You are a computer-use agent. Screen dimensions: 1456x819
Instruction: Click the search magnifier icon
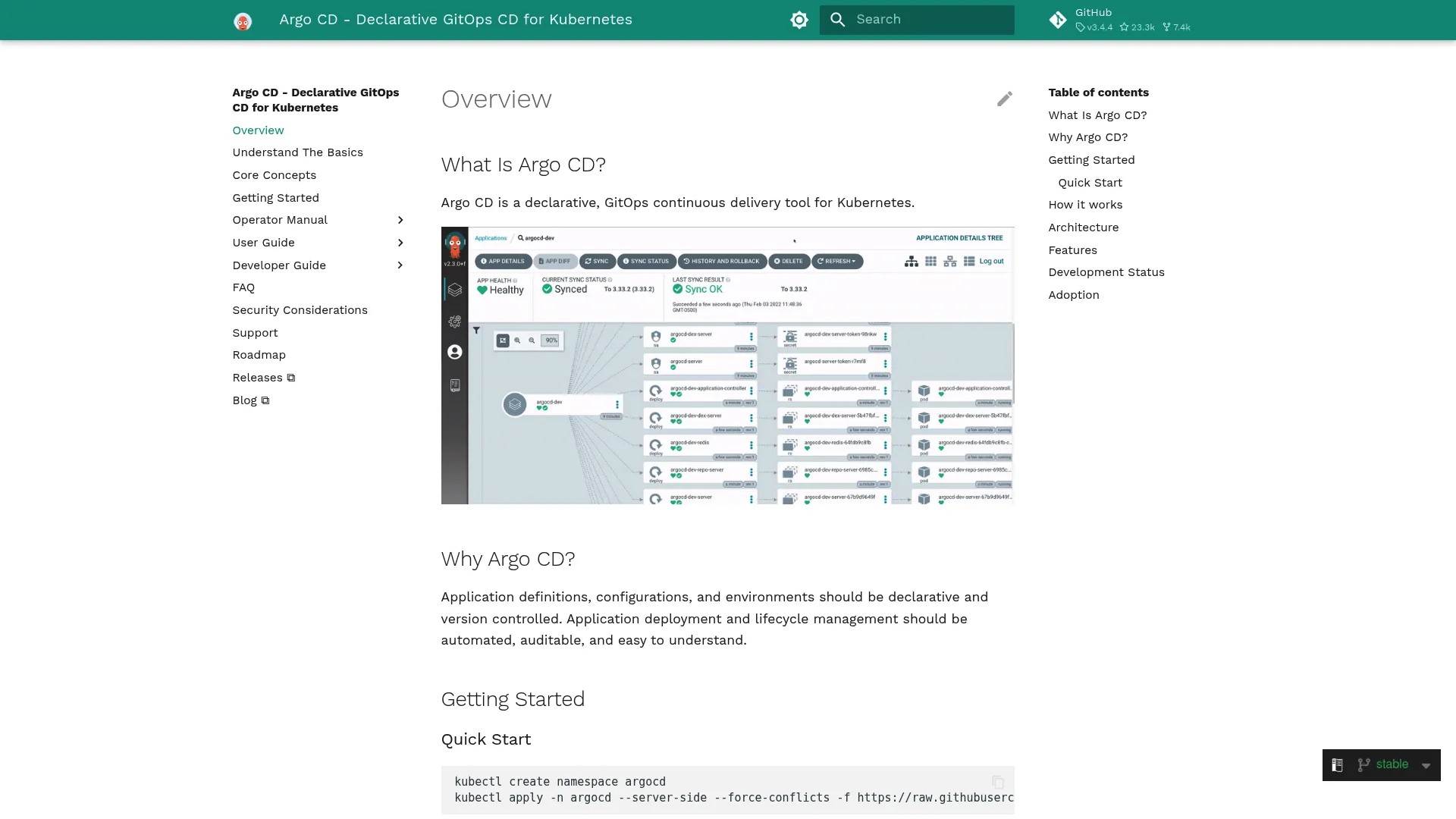[837, 20]
